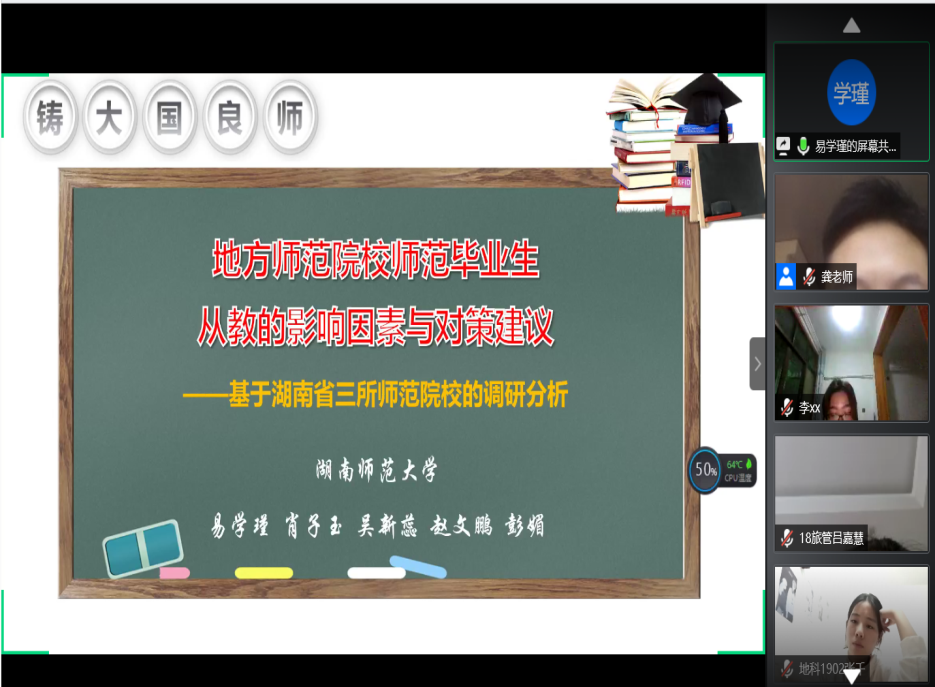Select the 学瑾 blue avatar circle
Viewport: 935px width, 687px height.
(851, 94)
